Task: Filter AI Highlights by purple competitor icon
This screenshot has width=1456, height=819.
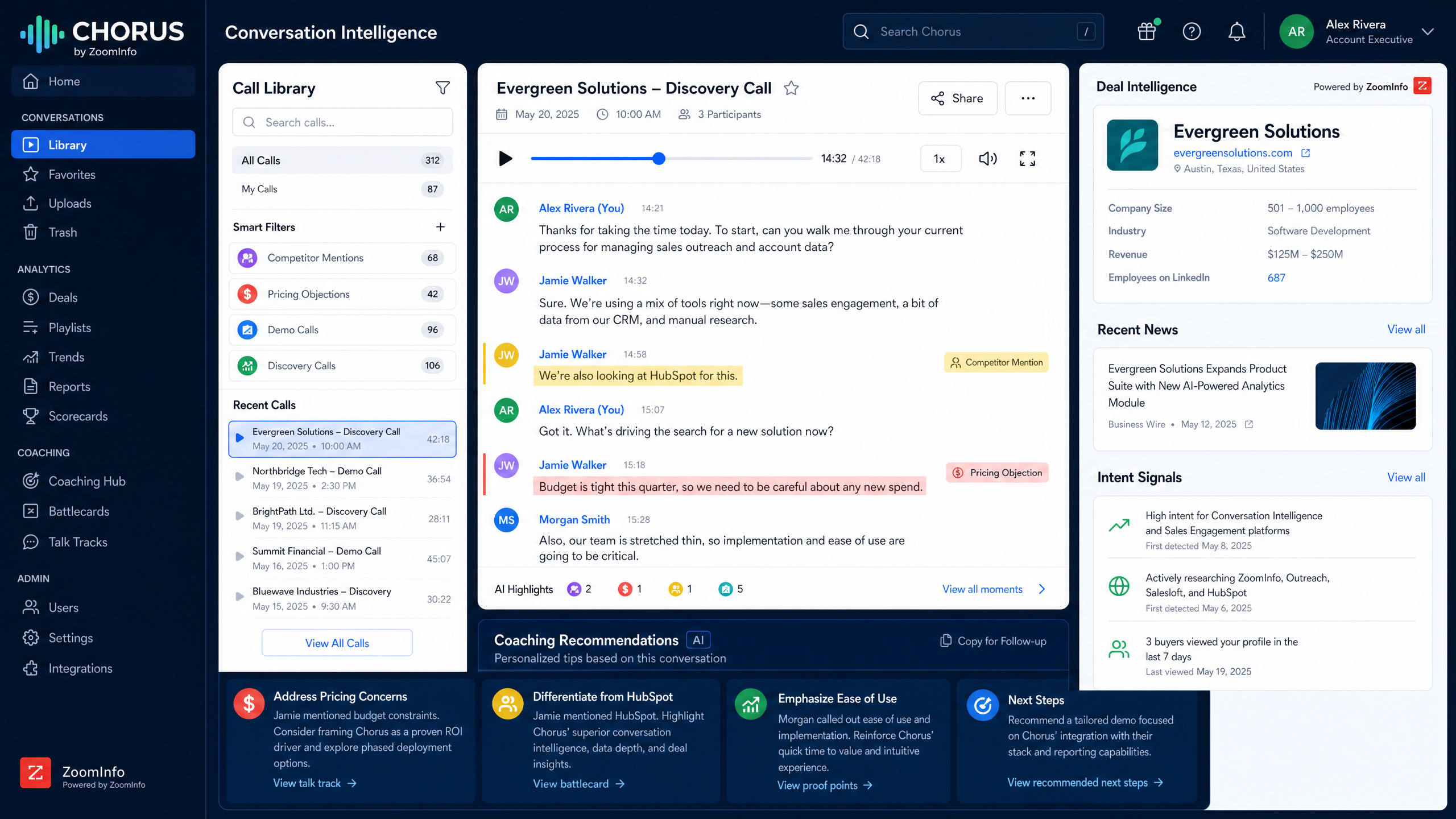Action: point(574,589)
